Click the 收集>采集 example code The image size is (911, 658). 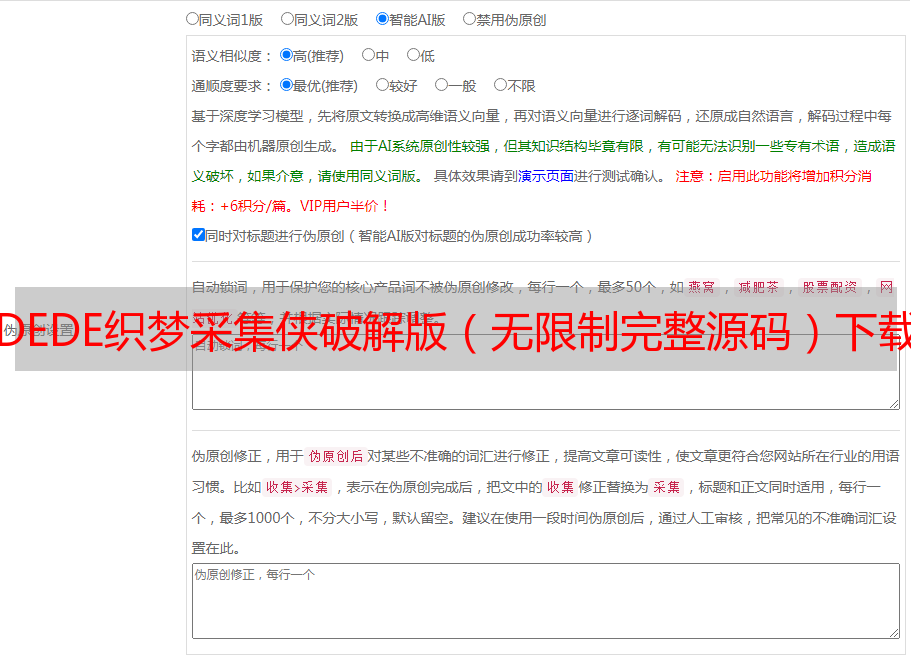(x=297, y=487)
